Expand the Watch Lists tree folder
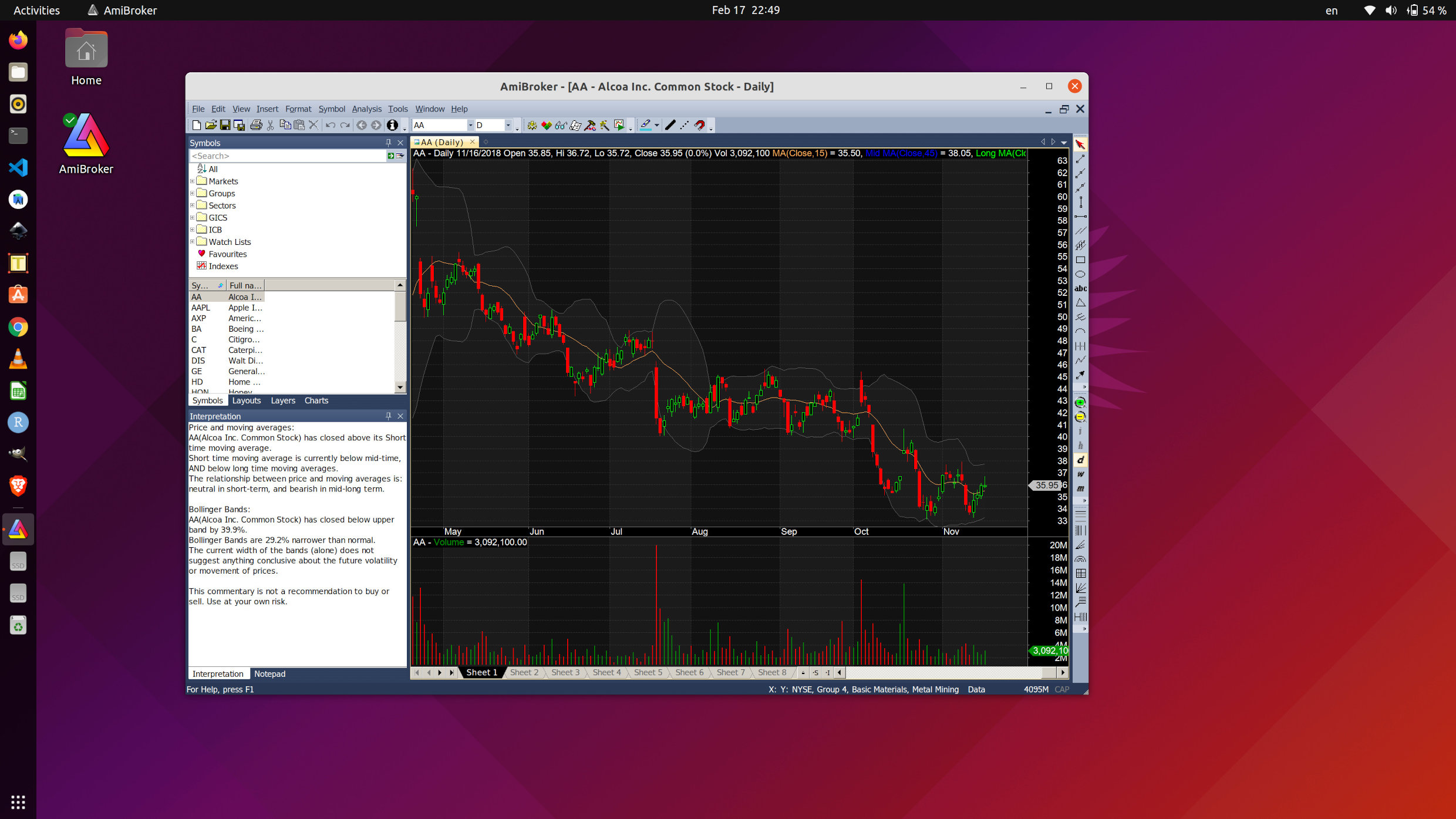 [192, 242]
